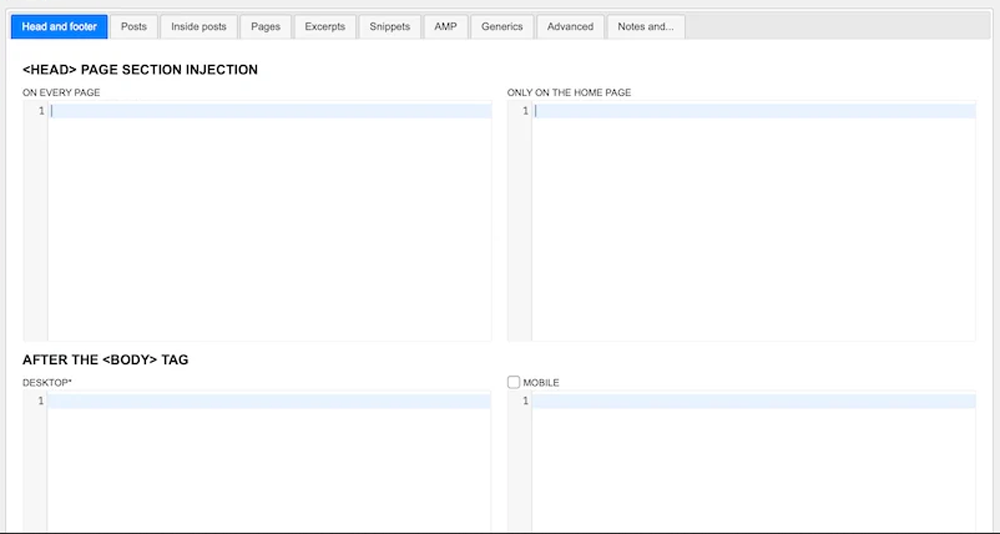Open the Snippets tab

389,27
